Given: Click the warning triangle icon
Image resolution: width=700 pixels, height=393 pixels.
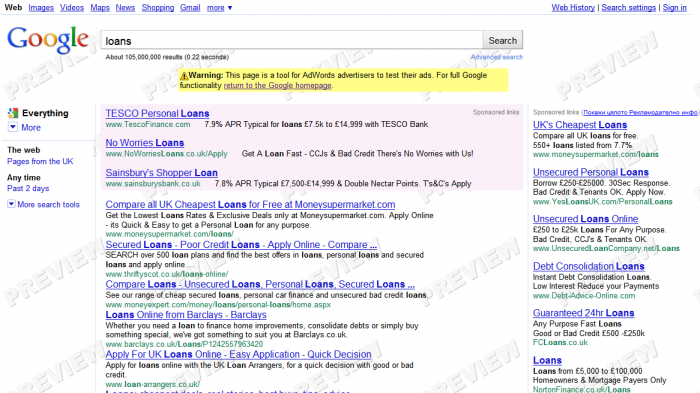Looking at the screenshot, I should pos(183,75).
